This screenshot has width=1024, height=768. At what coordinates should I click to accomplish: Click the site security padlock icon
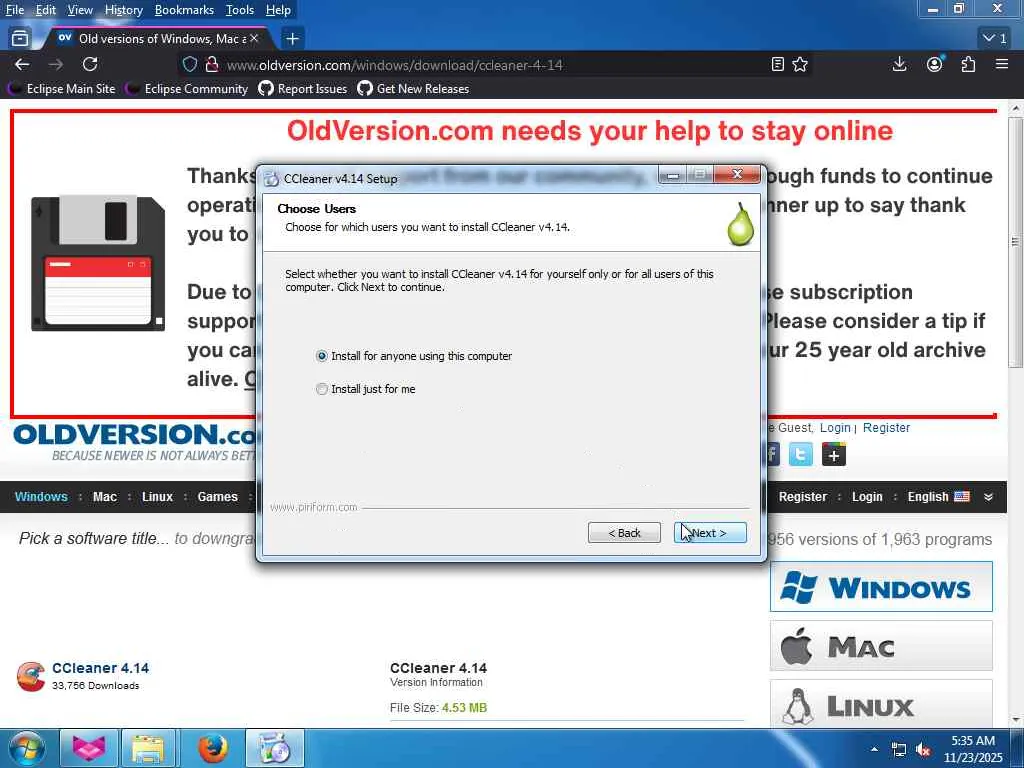pyautogui.click(x=212, y=65)
